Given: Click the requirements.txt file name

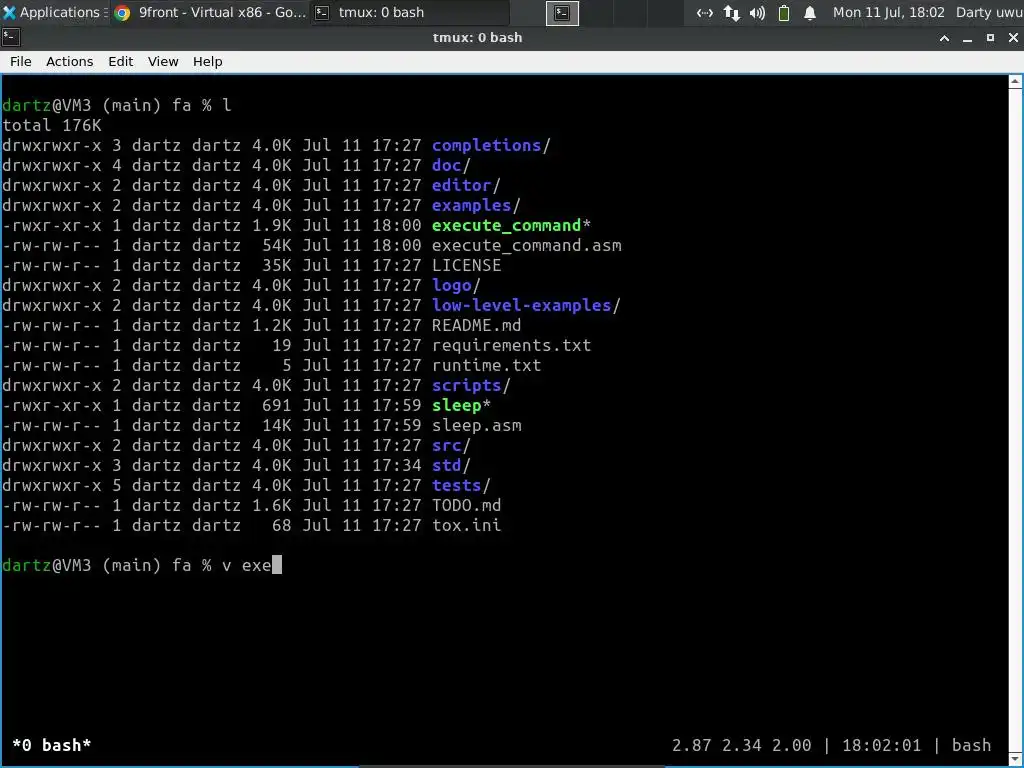Looking at the screenshot, I should [511, 345].
